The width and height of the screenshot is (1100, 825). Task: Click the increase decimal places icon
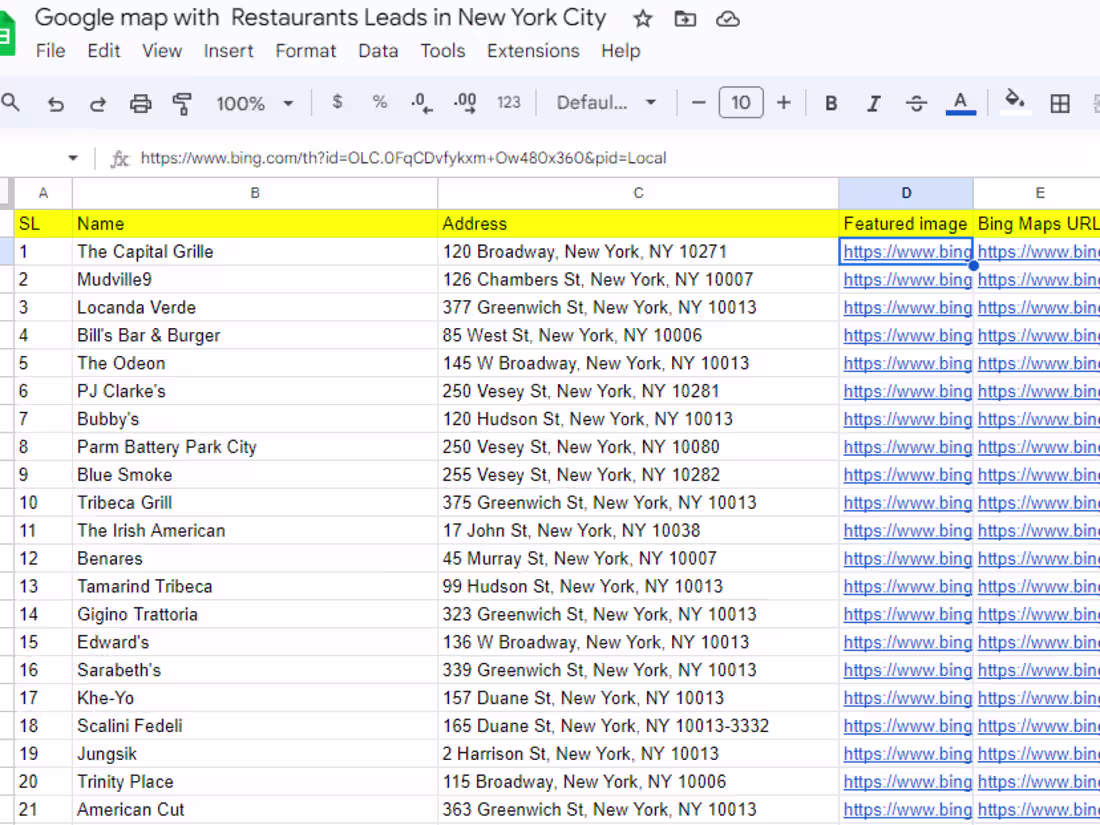coord(464,103)
